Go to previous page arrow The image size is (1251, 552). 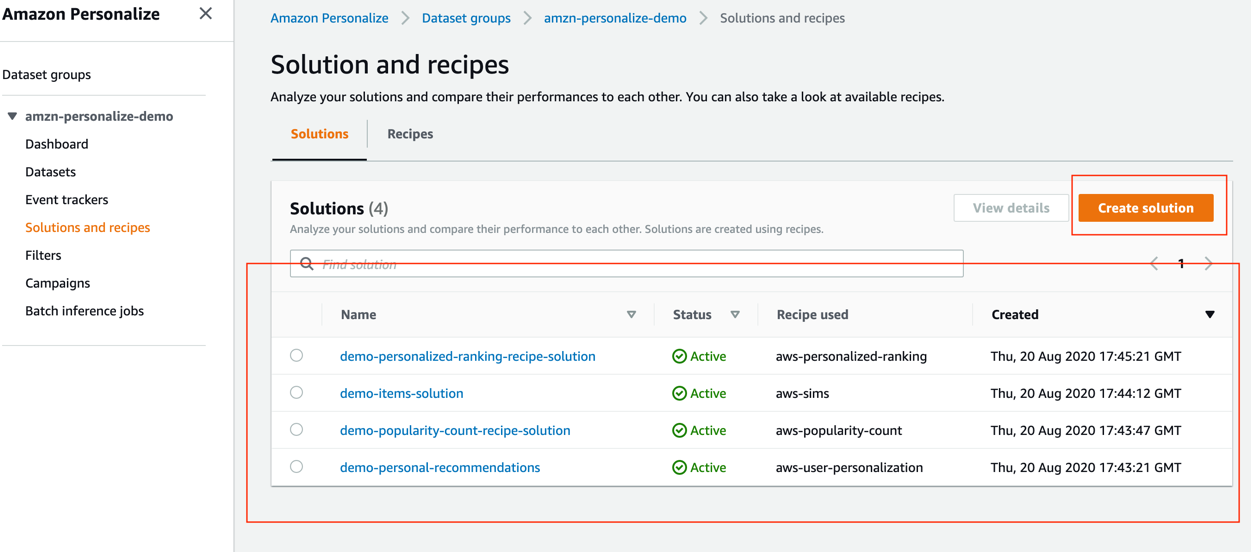[x=1154, y=264]
